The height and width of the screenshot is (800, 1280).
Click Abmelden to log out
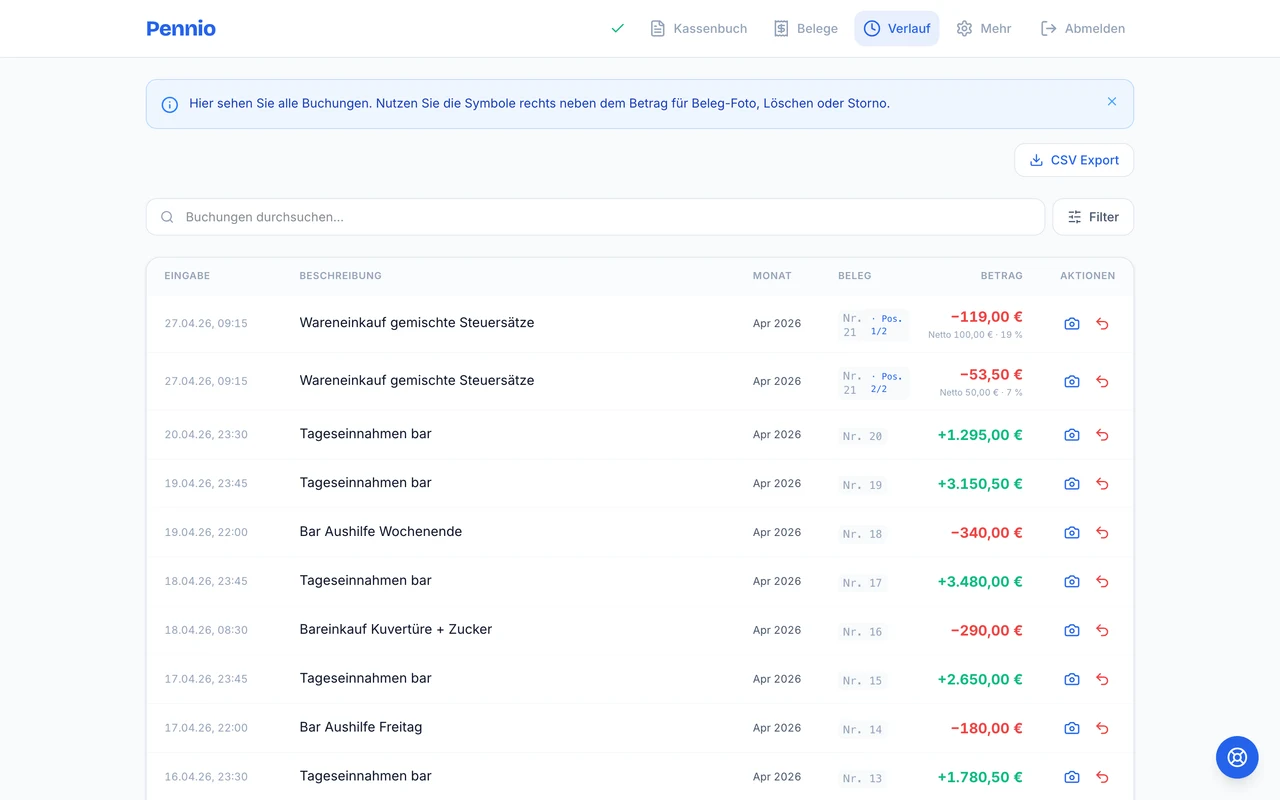[1082, 29]
